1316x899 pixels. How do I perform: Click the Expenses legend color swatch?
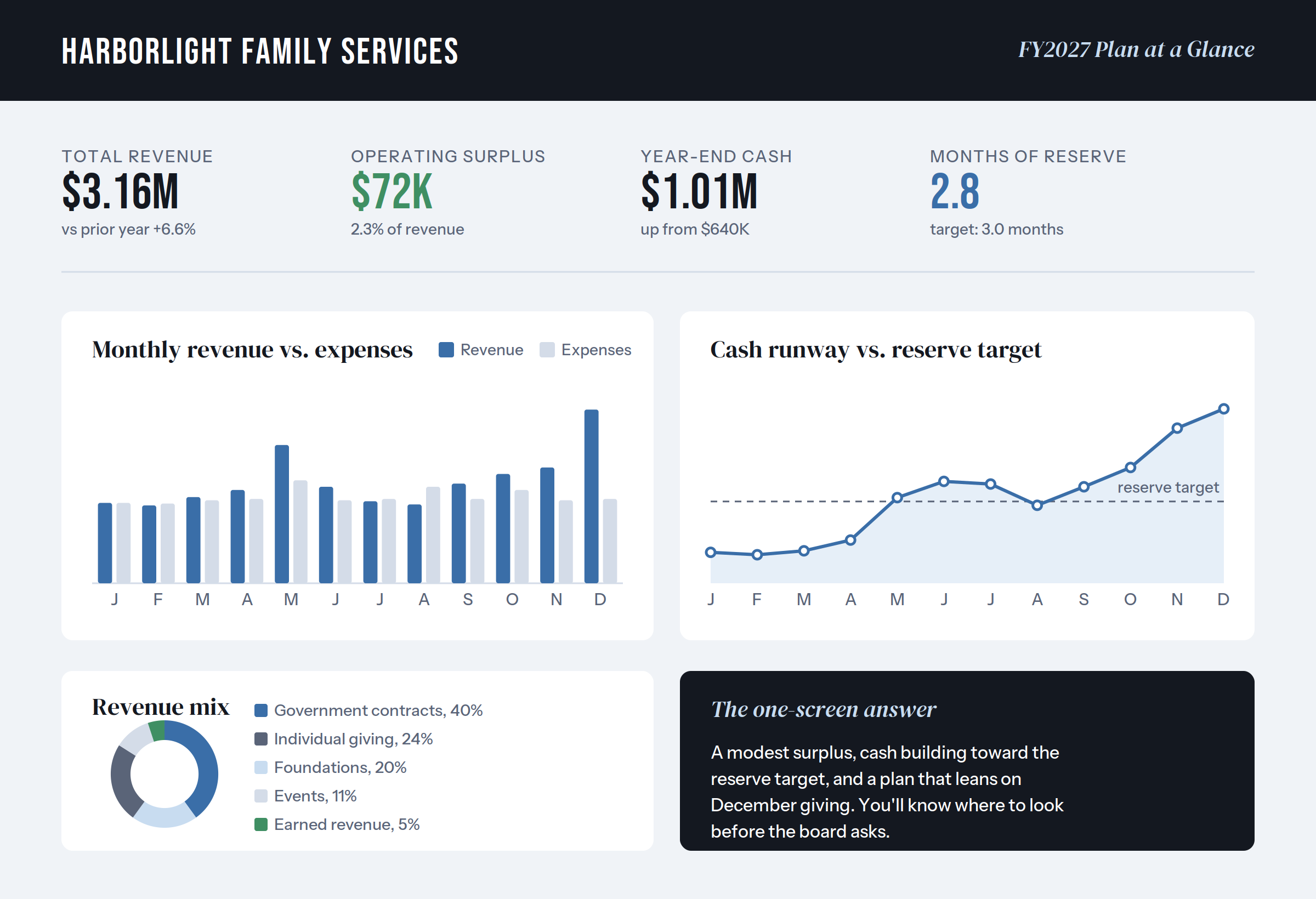(x=547, y=350)
